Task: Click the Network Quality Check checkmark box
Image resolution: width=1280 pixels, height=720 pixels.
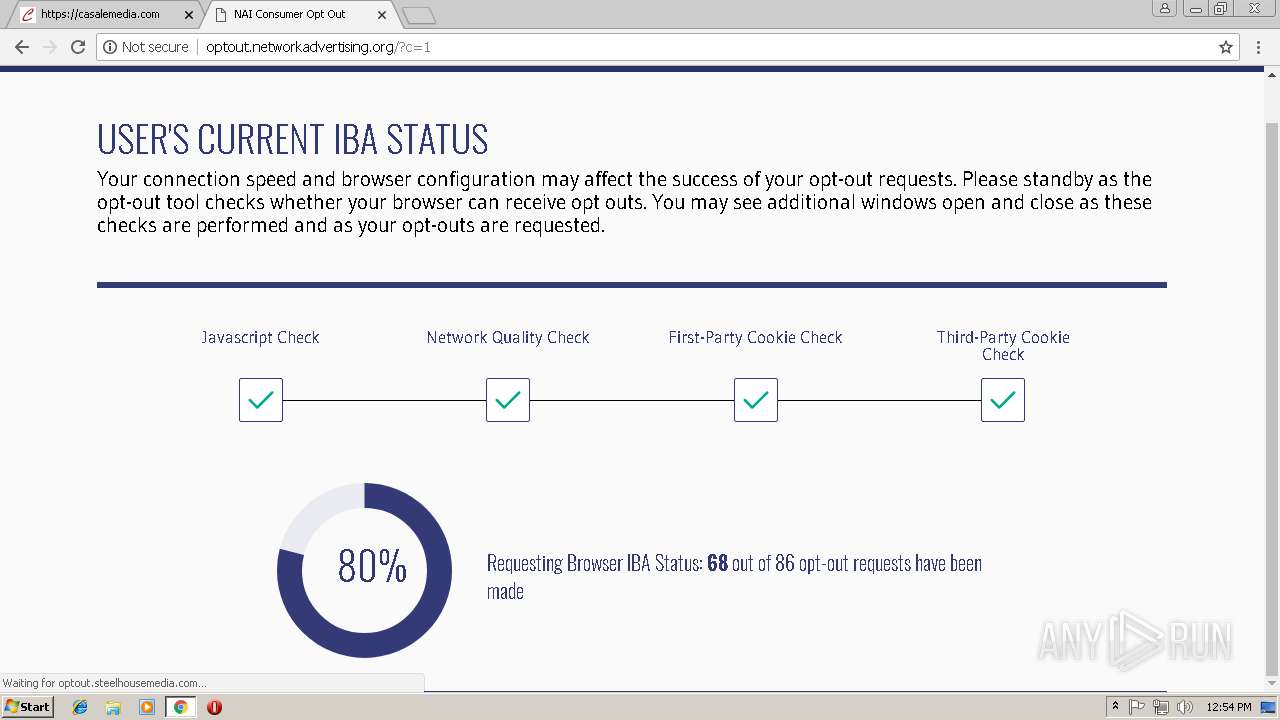Action: tap(508, 400)
